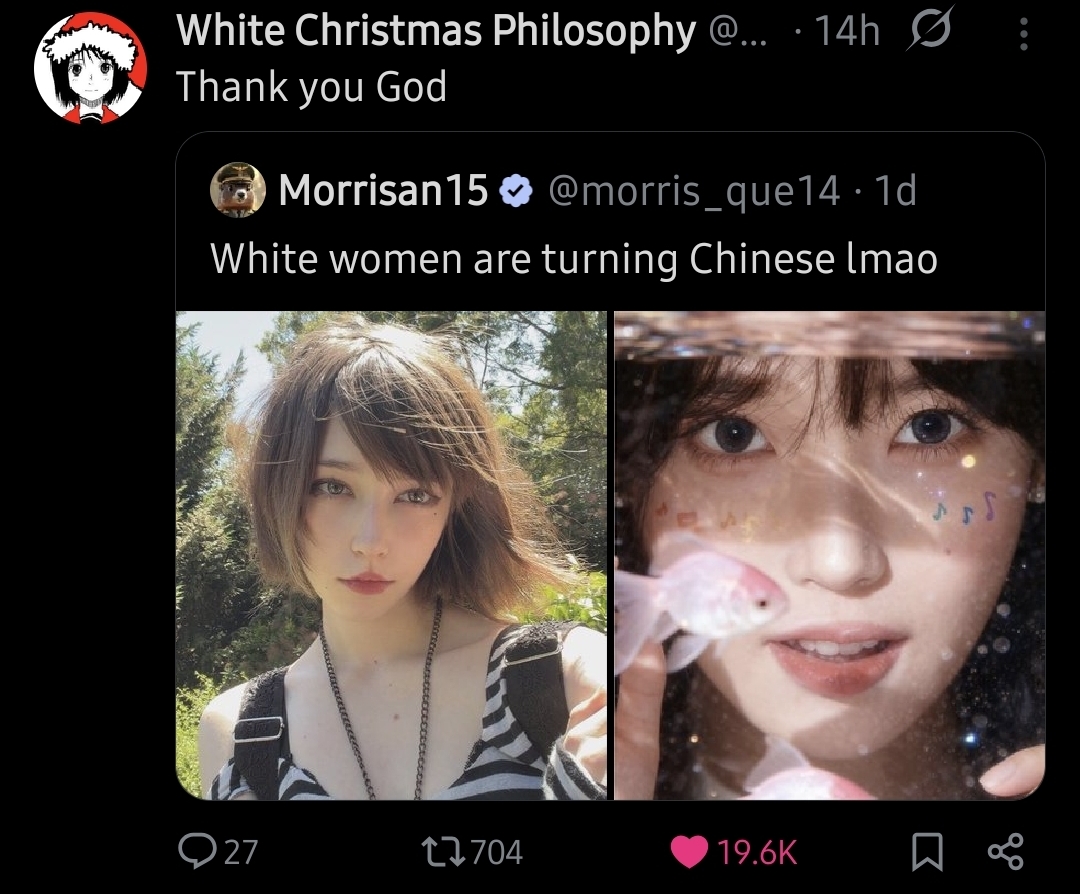The width and height of the screenshot is (1080, 894).
Task: View the left photo with short-haired woman
Action: coord(391,555)
